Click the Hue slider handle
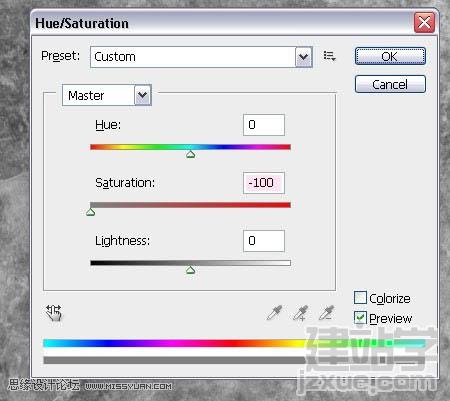The height and width of the screenshot is (401, 450). click(x=190, y=154)
